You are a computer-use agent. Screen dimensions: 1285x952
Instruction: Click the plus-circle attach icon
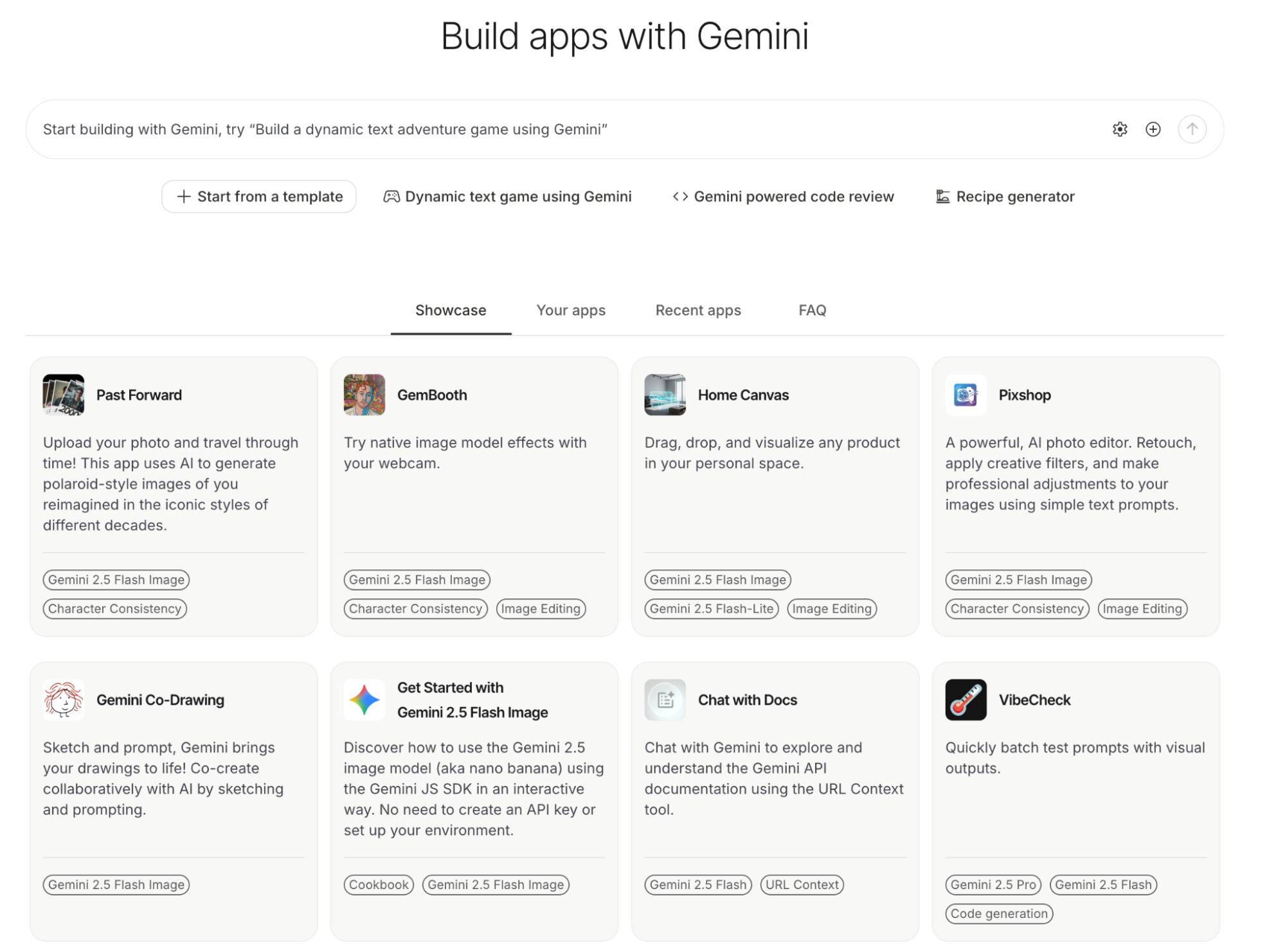[x=1153, y=129]
